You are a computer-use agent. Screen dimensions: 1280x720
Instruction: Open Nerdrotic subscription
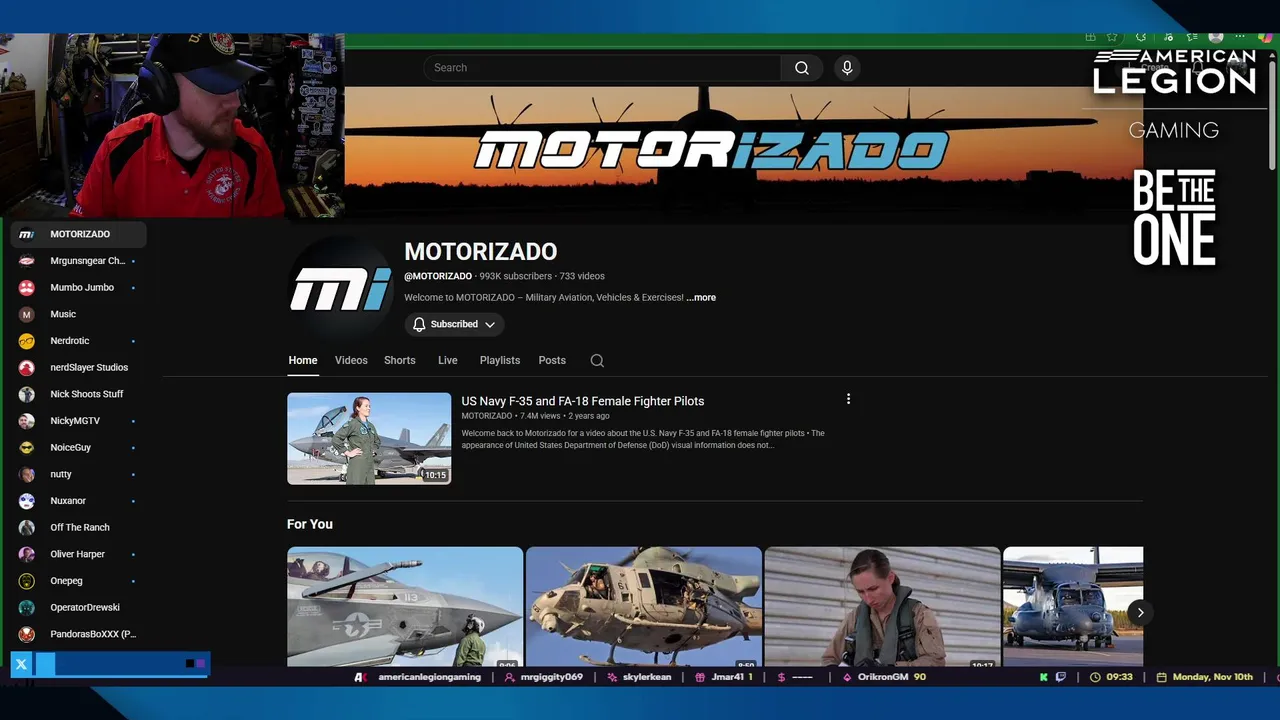pyautogui.click(x=78, y=341)
